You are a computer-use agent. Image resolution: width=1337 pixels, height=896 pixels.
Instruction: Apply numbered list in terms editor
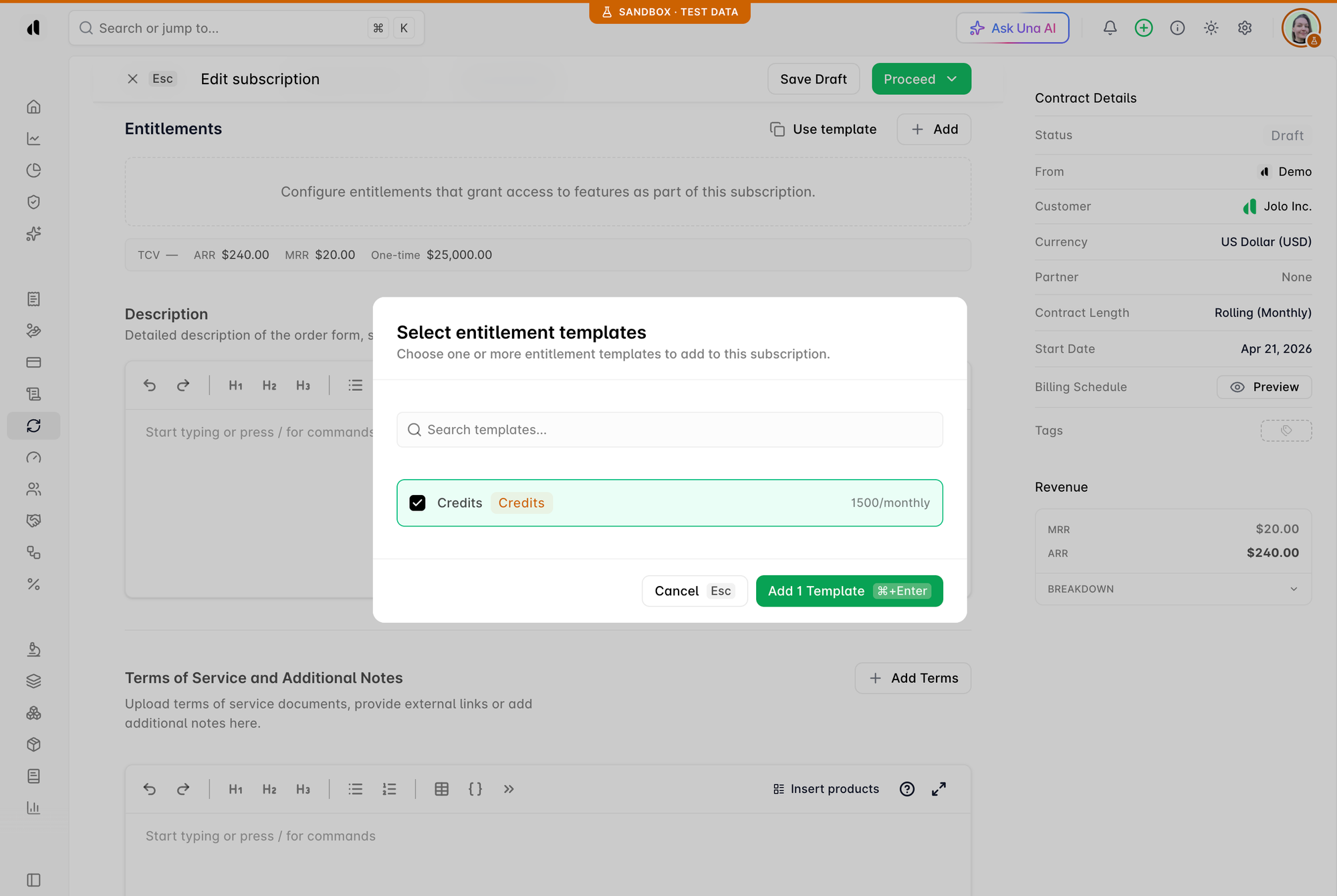pos(389,789)
